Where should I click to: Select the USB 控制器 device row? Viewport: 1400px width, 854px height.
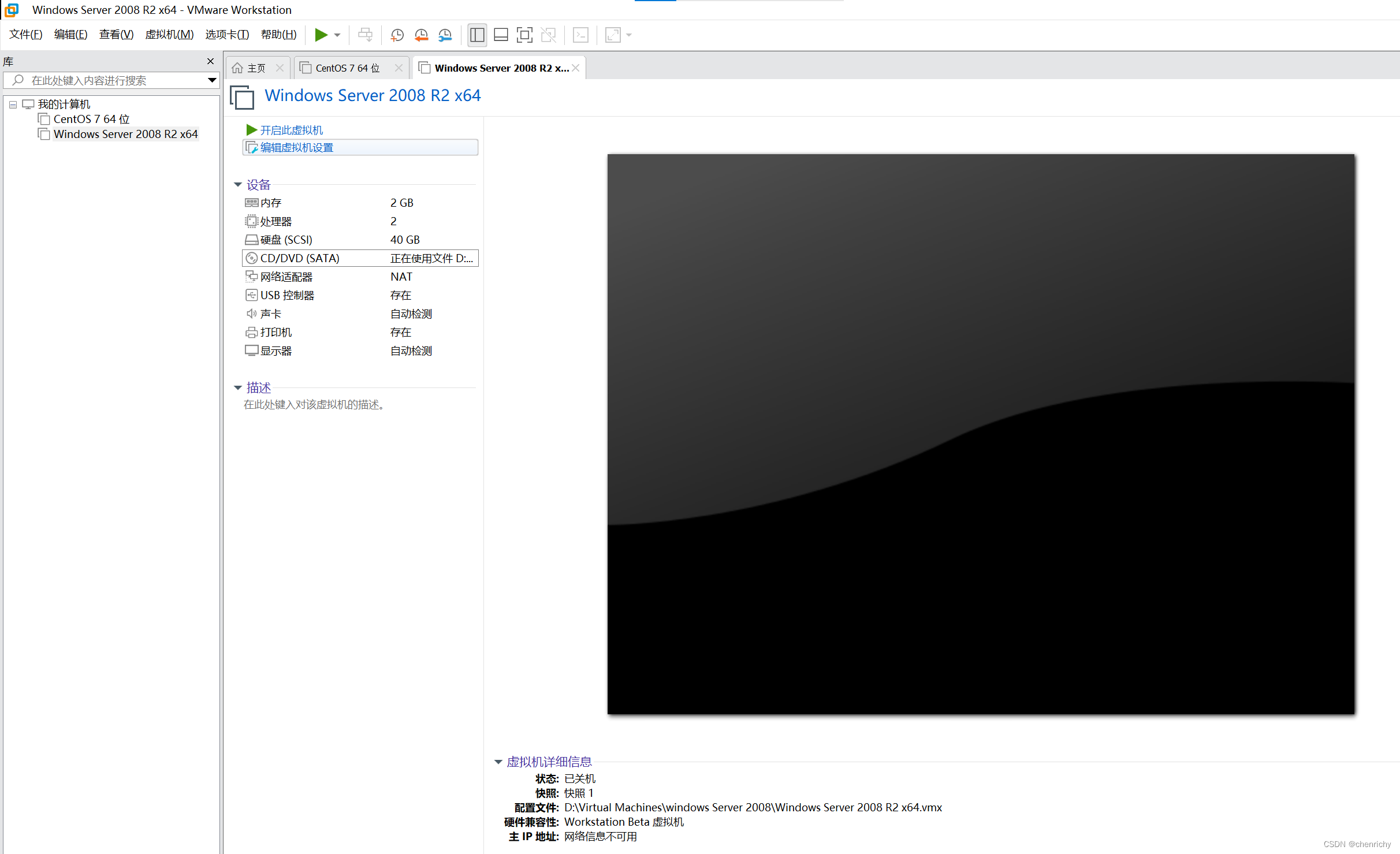pos(360,295)
